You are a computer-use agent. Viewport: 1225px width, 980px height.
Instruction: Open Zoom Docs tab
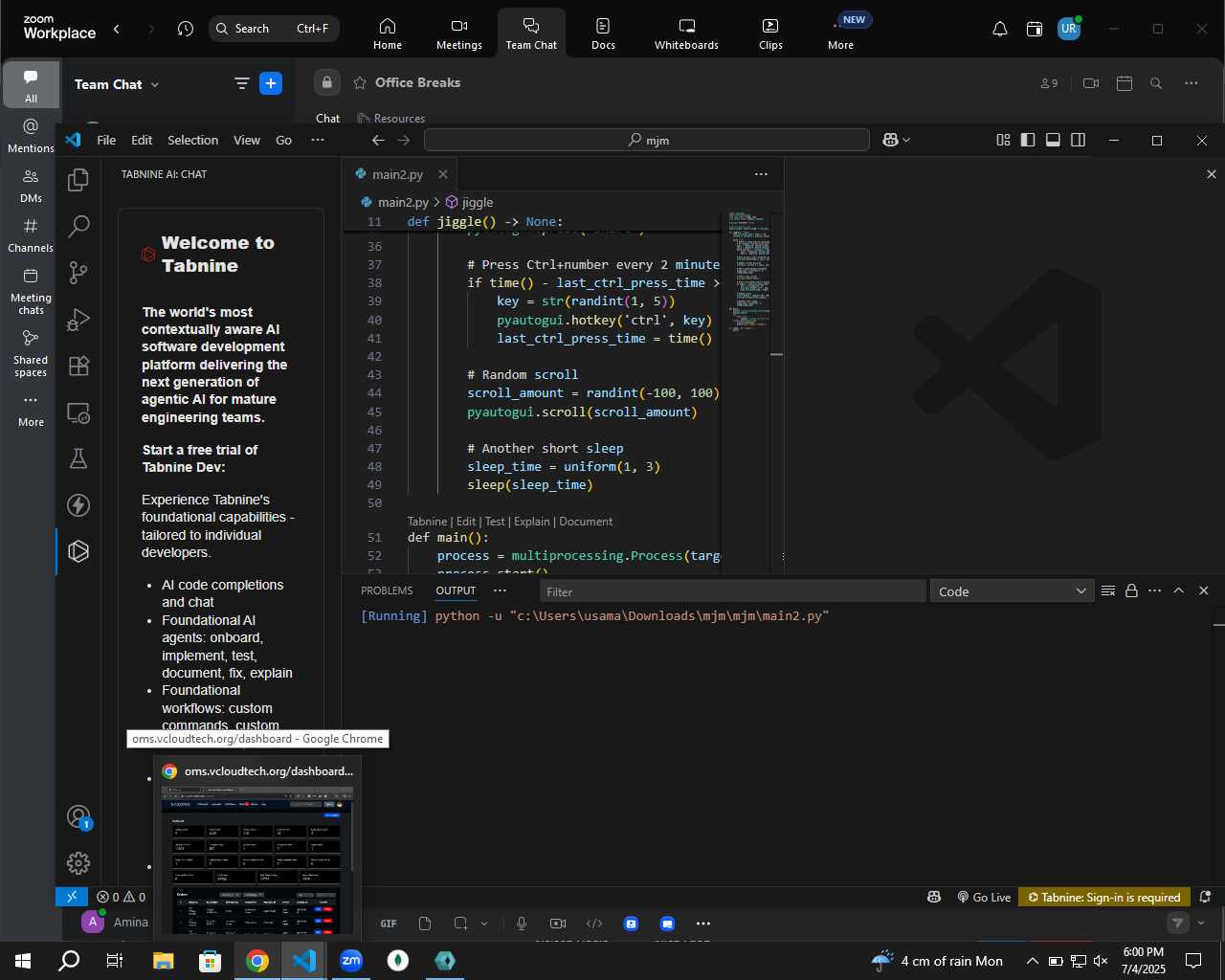click(x=603, y=33)
